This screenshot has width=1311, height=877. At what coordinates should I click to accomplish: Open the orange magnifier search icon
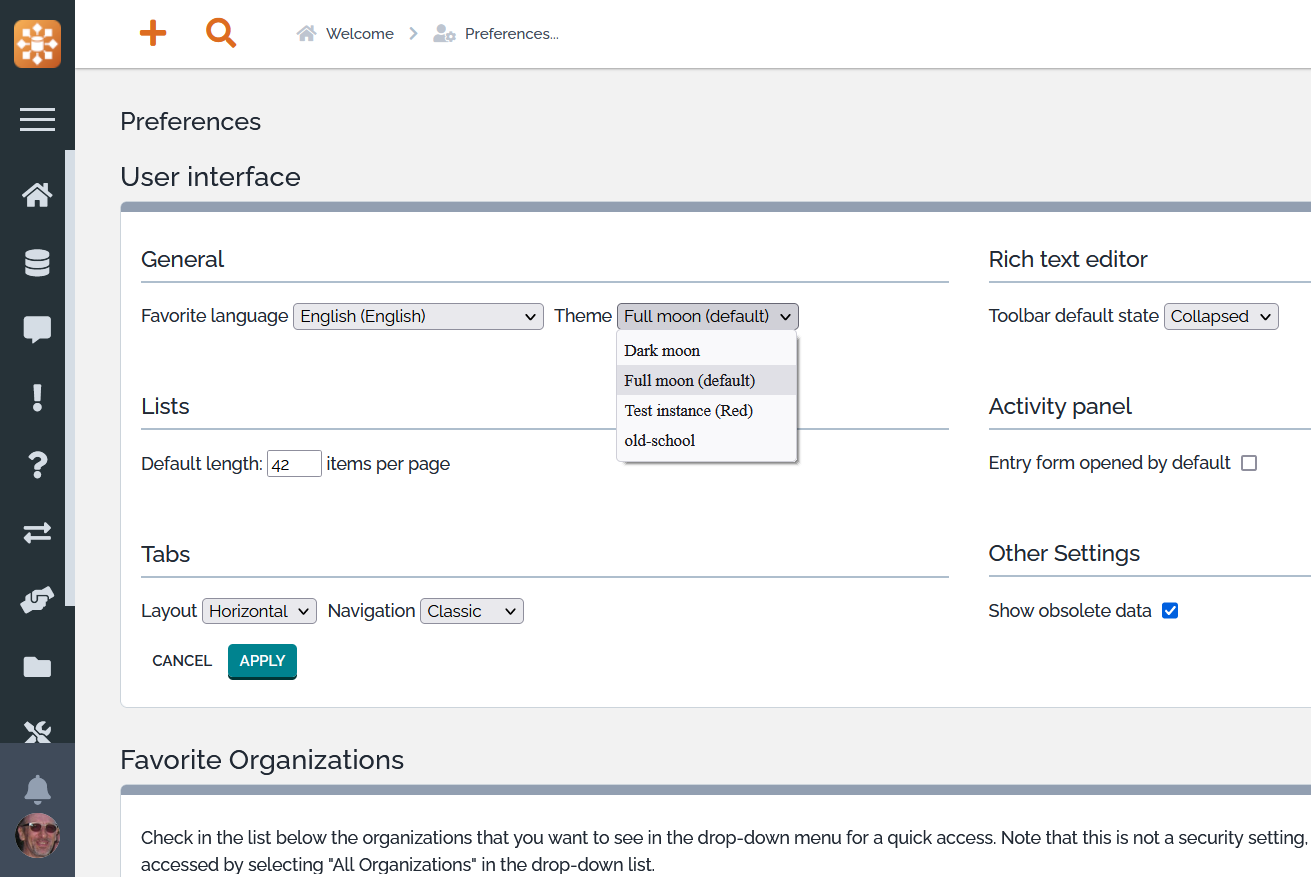pyautogui.click(x=221, y=34)
